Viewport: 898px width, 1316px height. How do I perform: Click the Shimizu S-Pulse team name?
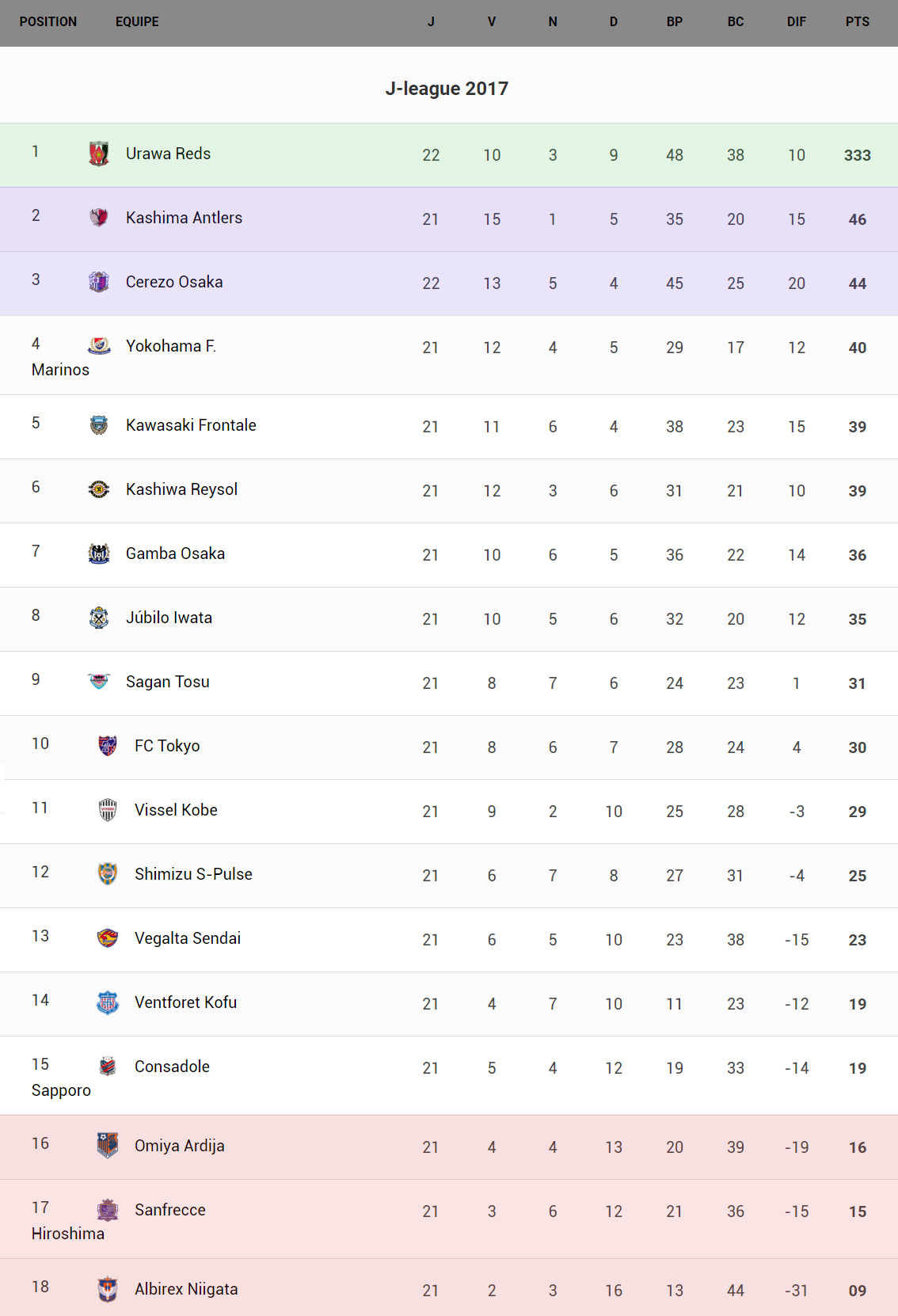coord(193,874)
